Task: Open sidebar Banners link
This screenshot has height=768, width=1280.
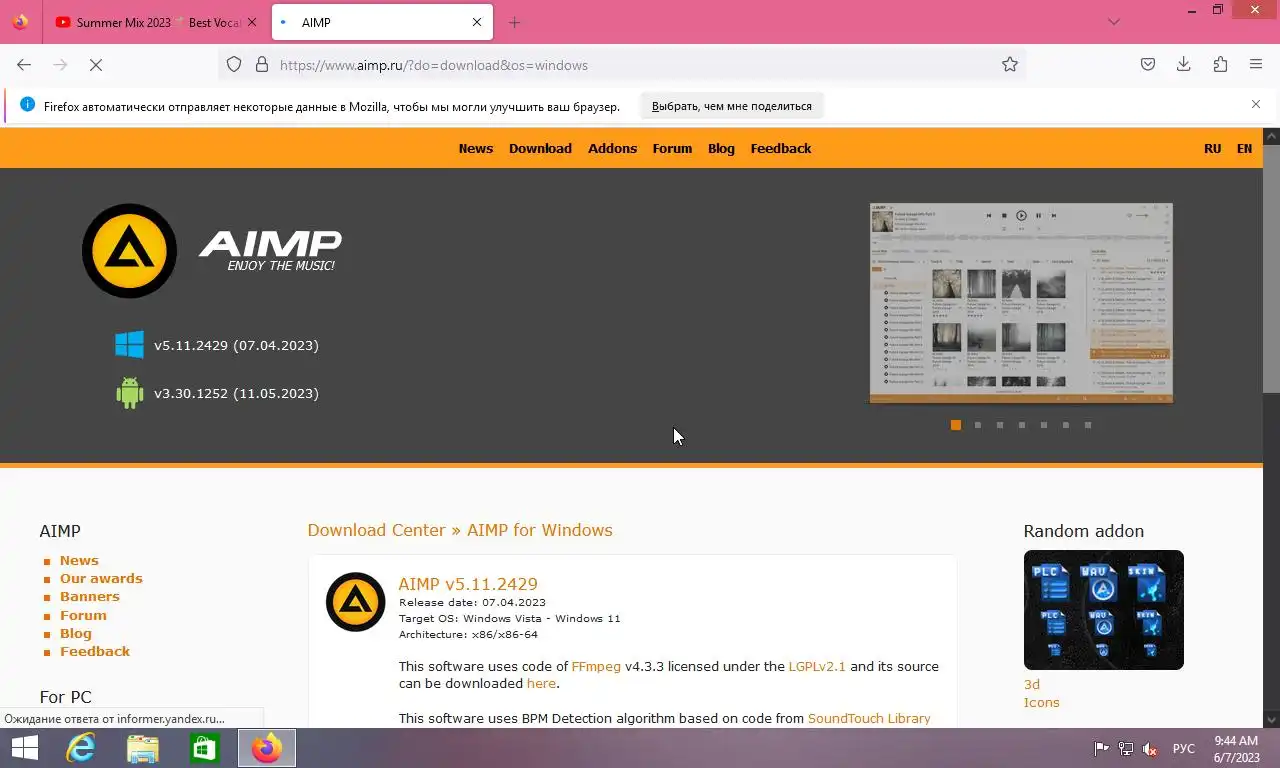Action: [x=90, y=597]
